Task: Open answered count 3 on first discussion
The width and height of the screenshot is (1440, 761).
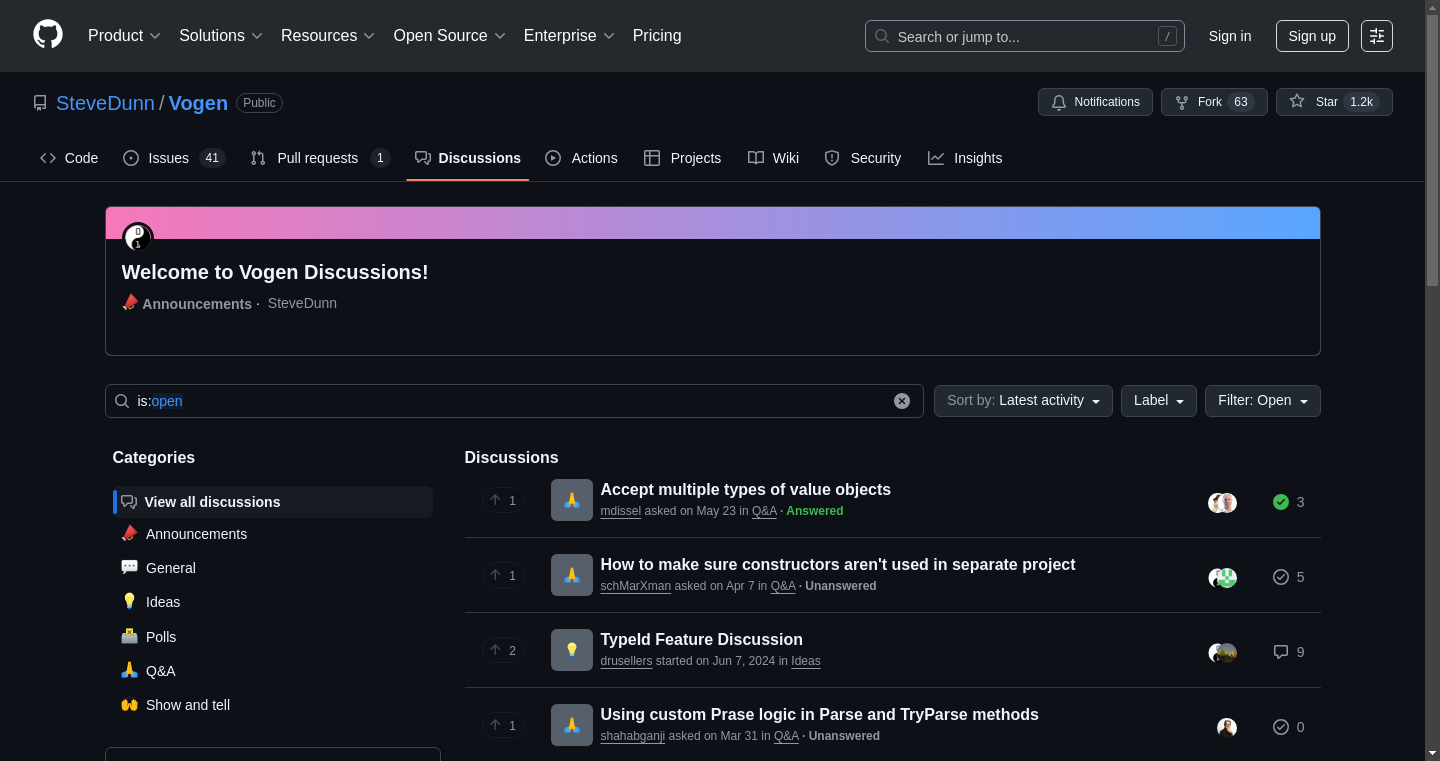Action: 1289,502
